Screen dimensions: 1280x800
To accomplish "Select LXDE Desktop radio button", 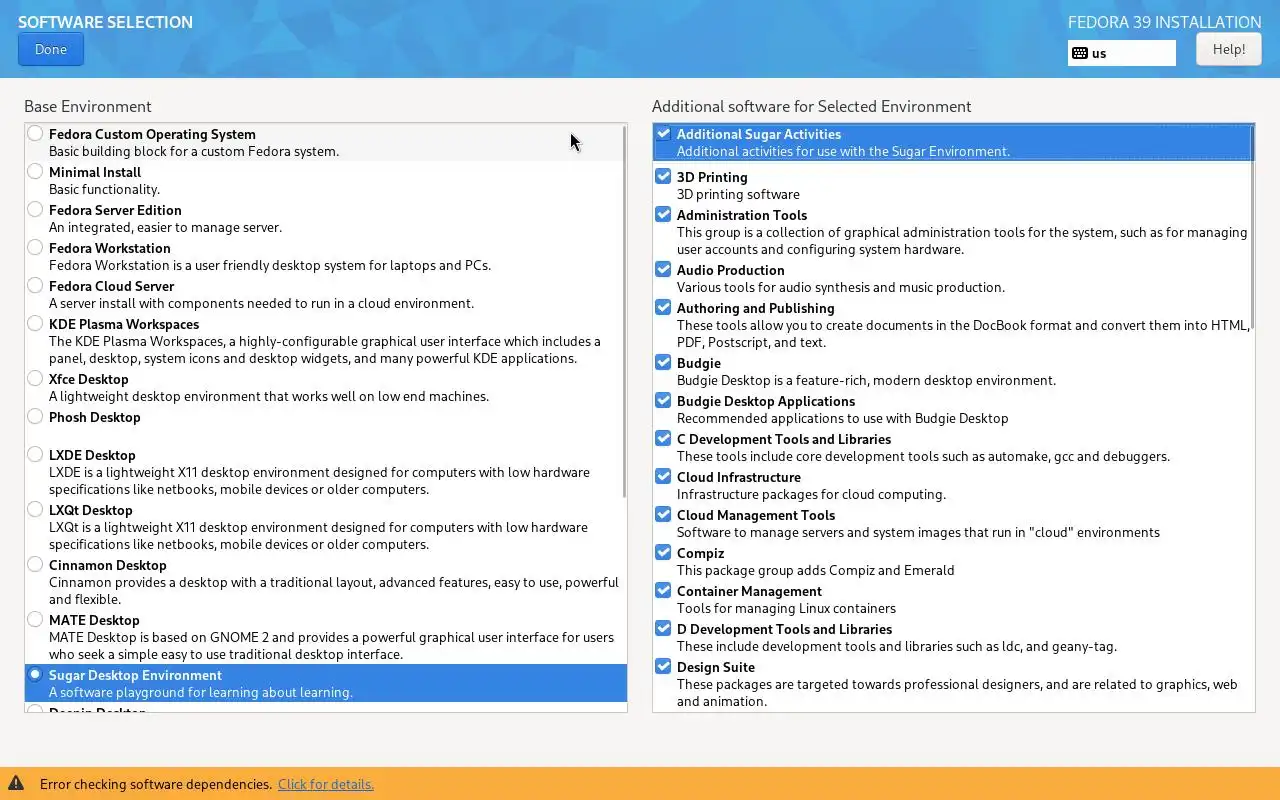I will [x=35, y=454].
